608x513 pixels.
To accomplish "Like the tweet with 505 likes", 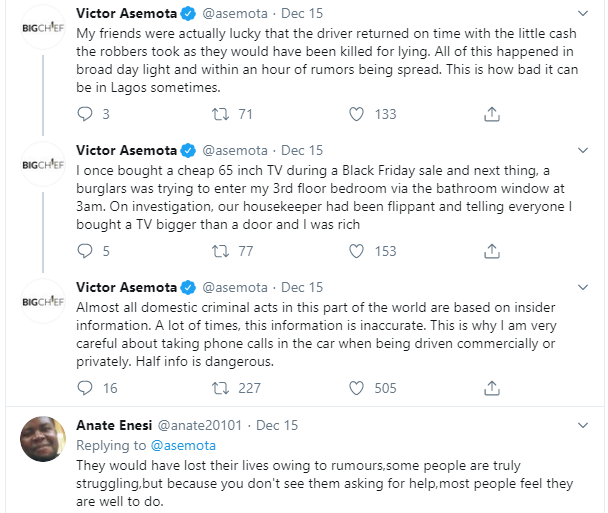I will pyautogui.click(x=357, y=388).
